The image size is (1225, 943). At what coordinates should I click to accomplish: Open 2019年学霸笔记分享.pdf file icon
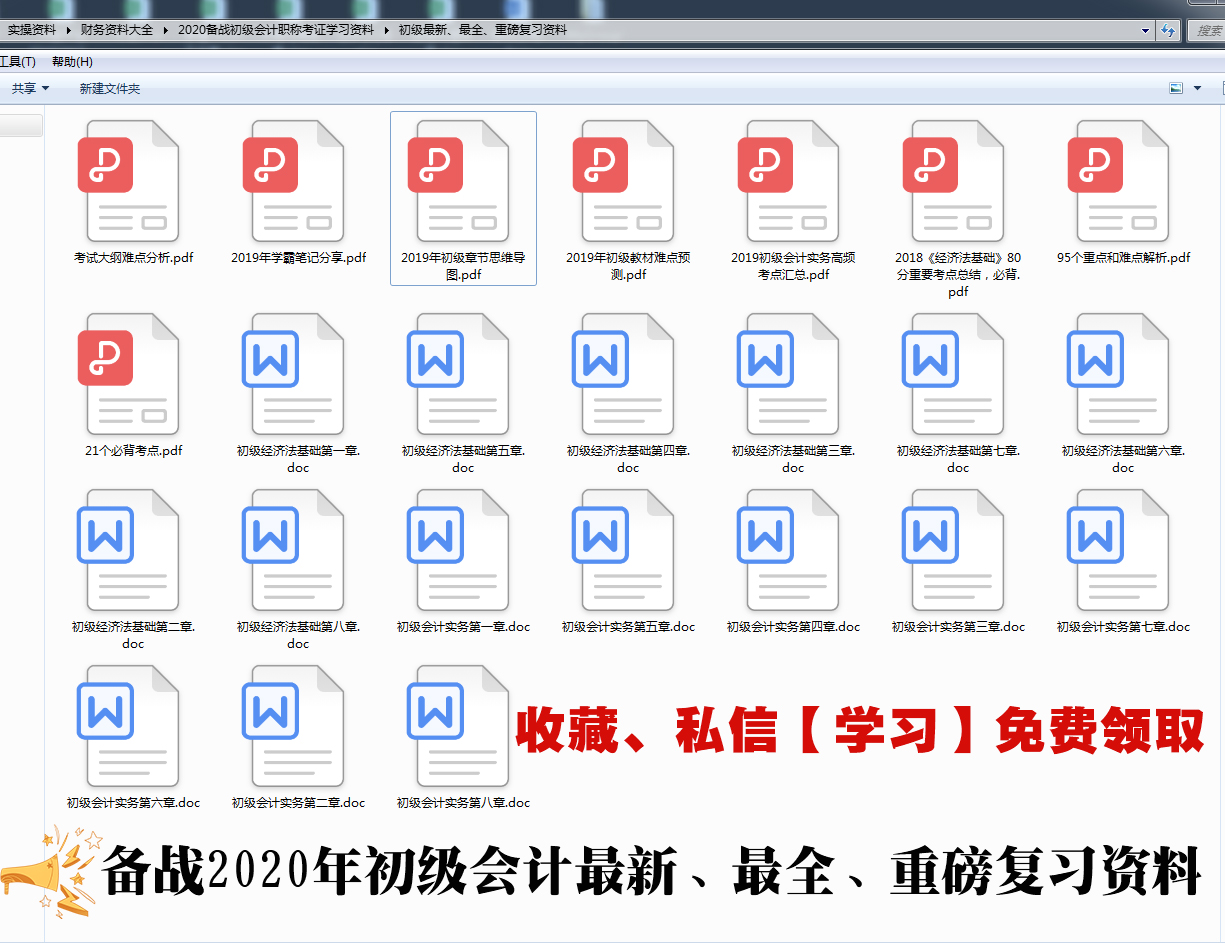(x=296, y=180)
